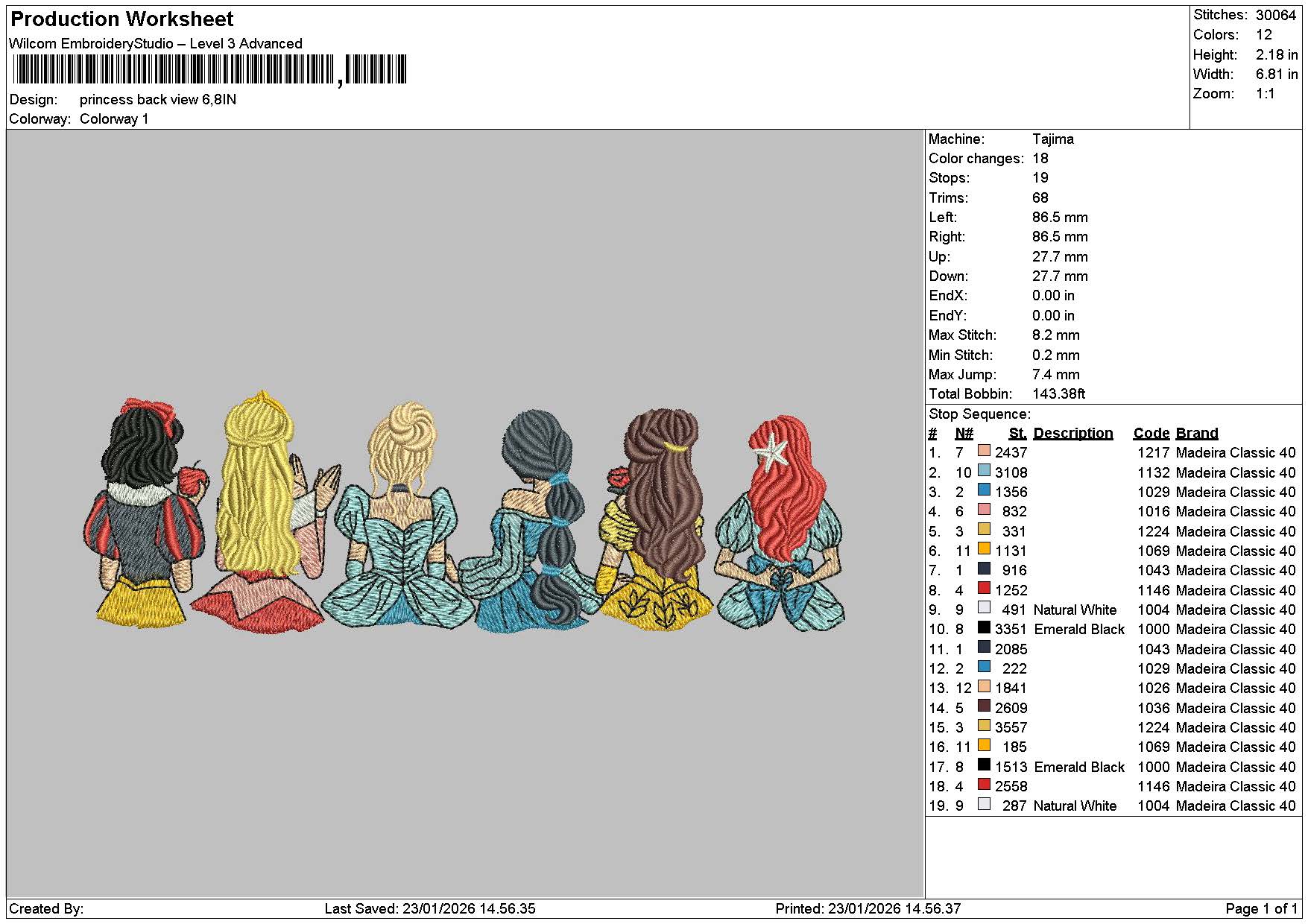This screenshot has height=924, width=1308.
Task: Click the Max Jump value '7.4 mm'
Action: click(1056, 374)
